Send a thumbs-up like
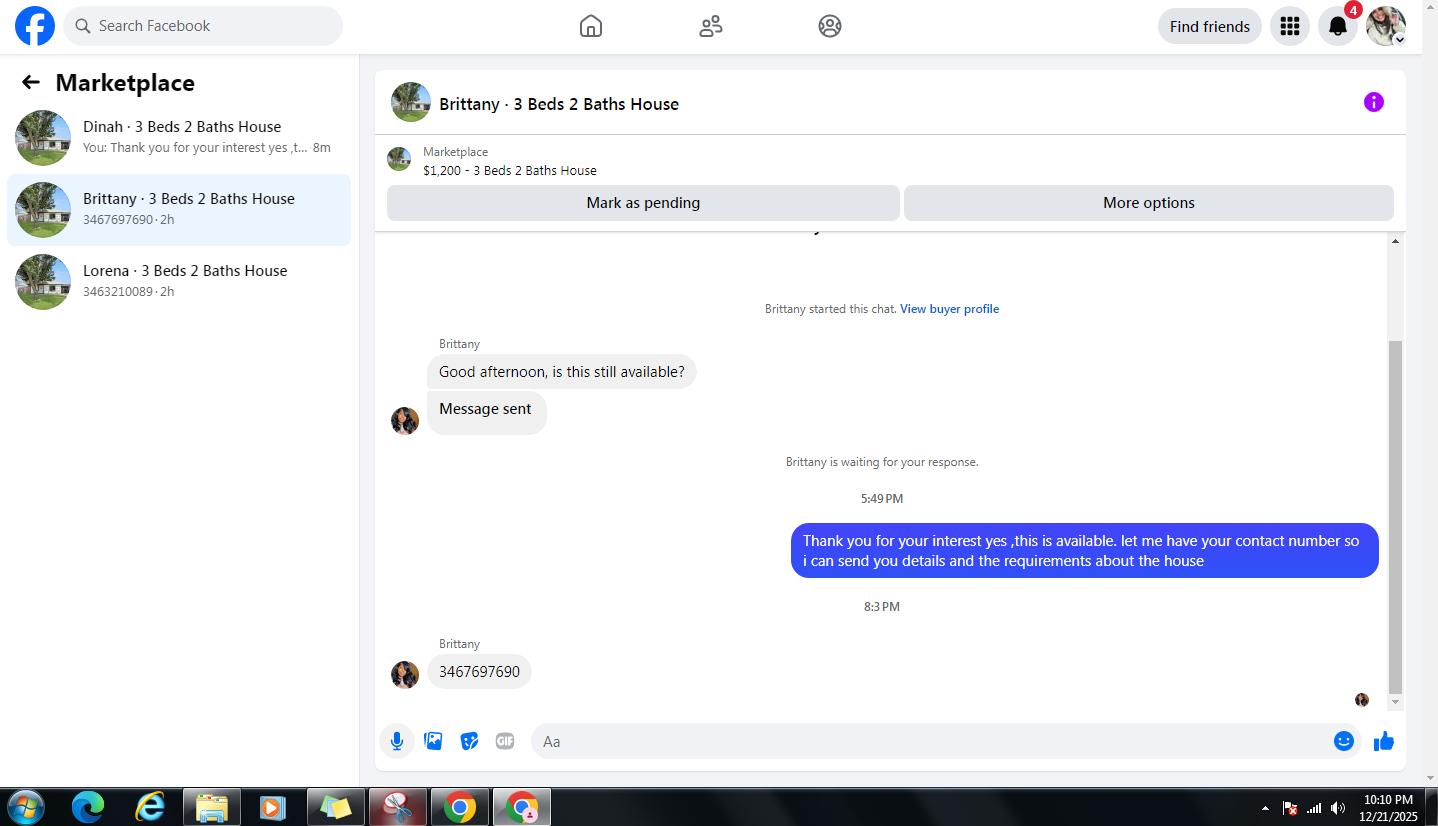This screenshot has height=826, width=1438. [x=1384, y=741]
